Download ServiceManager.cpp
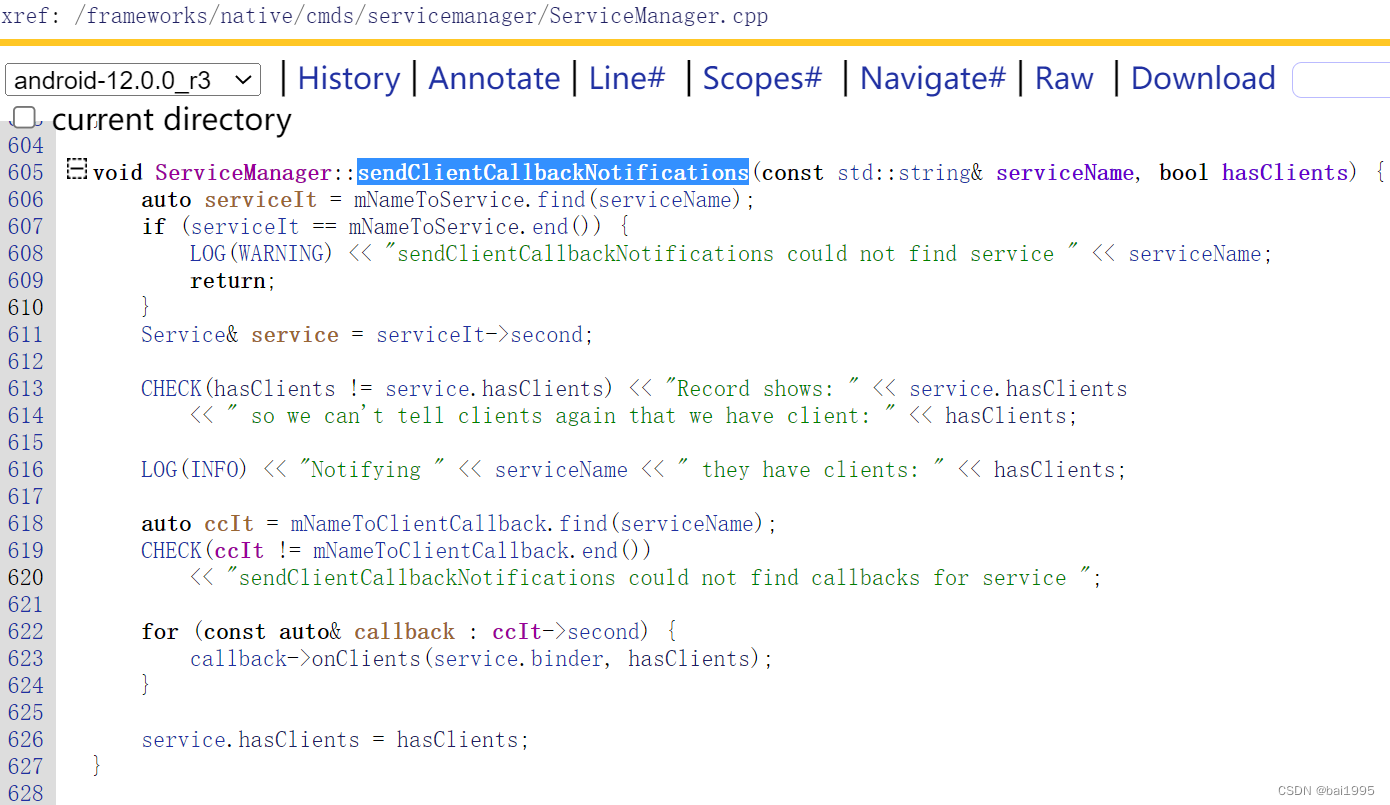Image resolution: width=1390 pixels, height=805 pixels. point(1202,78)
